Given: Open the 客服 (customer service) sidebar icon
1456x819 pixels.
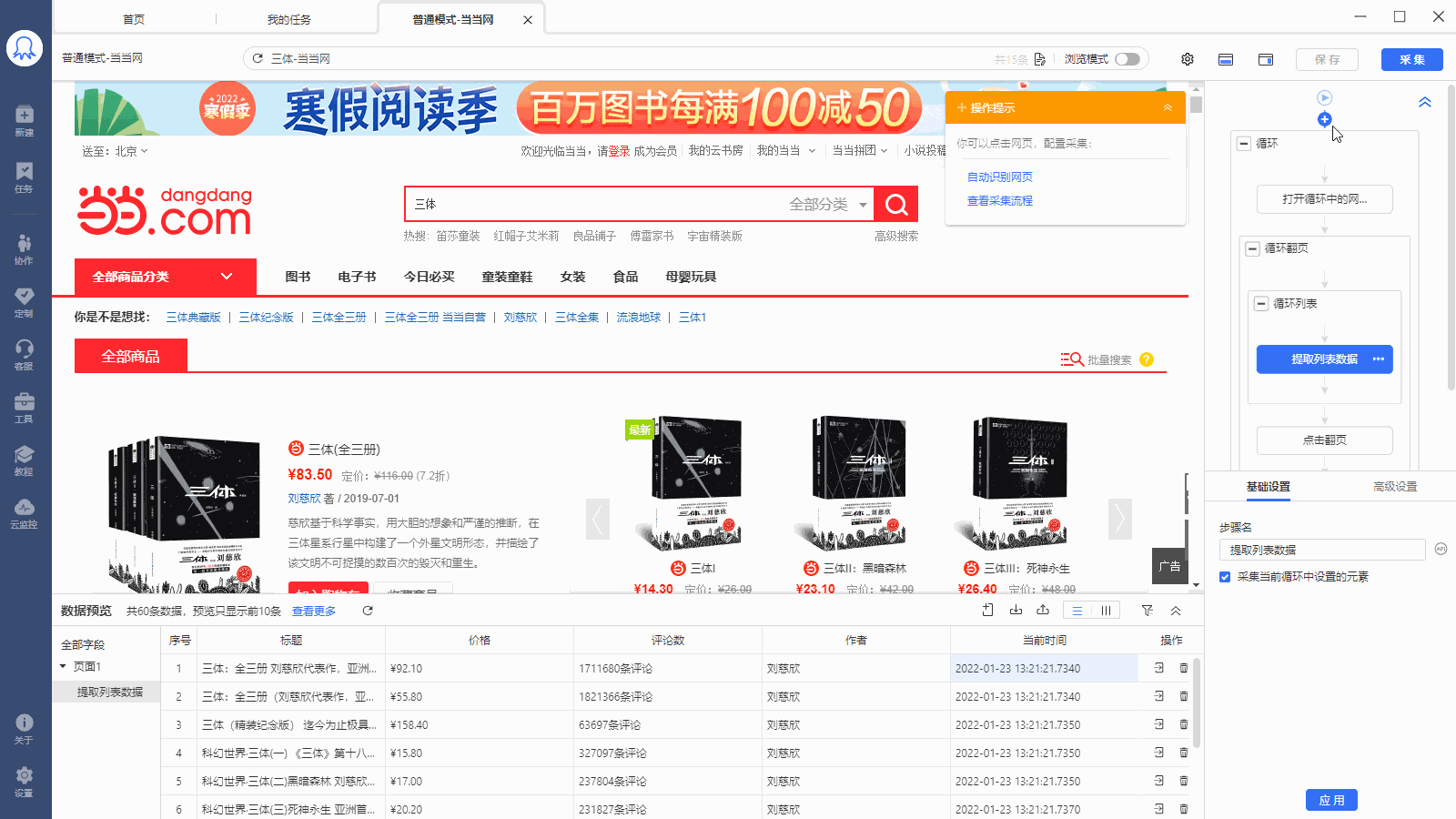Looking at the screenshot, I should click(x=25, y=354).
